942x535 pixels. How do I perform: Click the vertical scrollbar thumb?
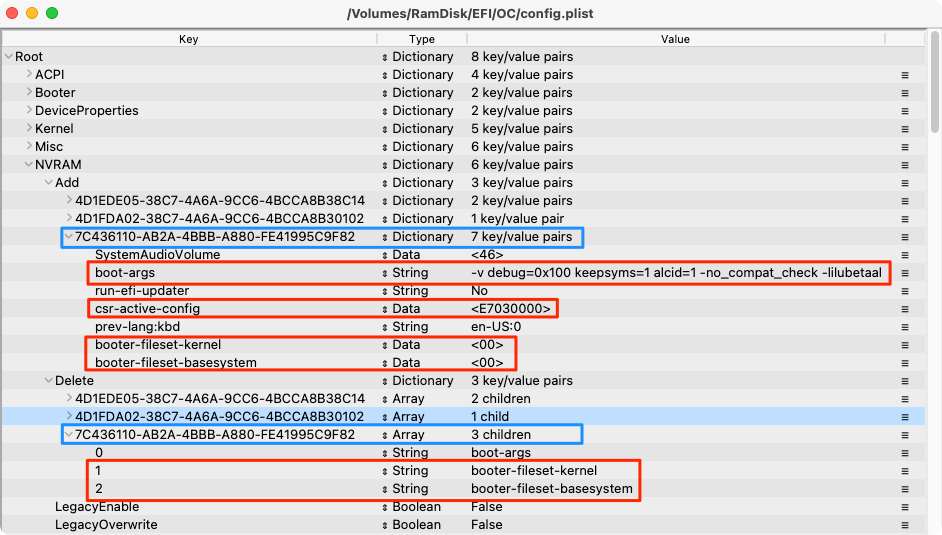coord(934,82)
